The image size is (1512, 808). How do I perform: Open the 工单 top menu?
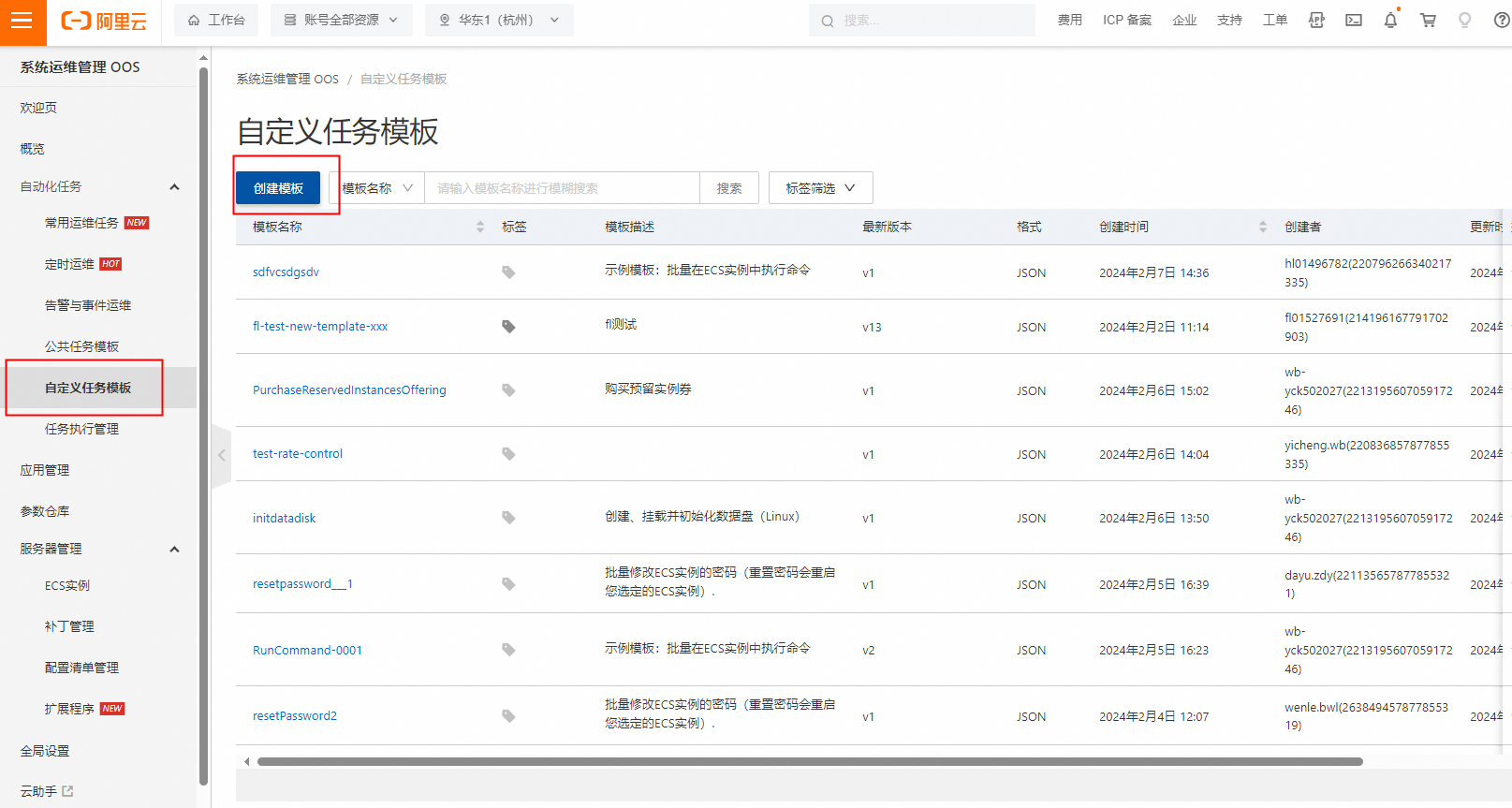click(x=1275, y=20)
